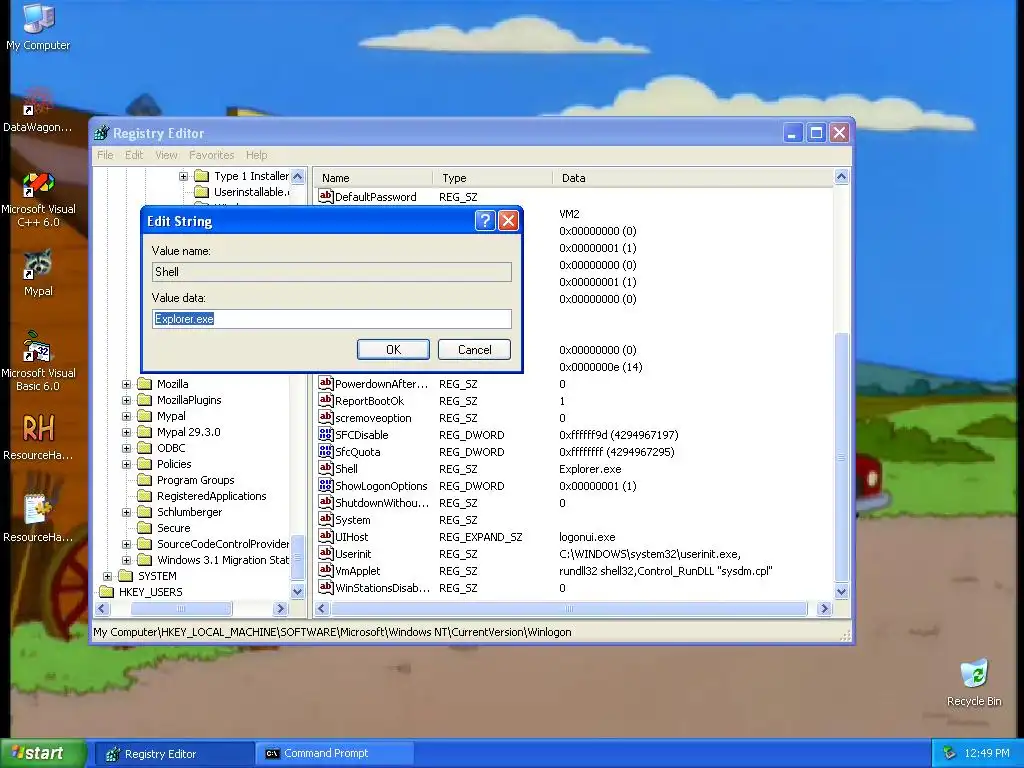Launch Microsoft Visual Basic 6.0 shortcut
The width and height of the screenshot is (1024, 768).
(x=38, y=362)
